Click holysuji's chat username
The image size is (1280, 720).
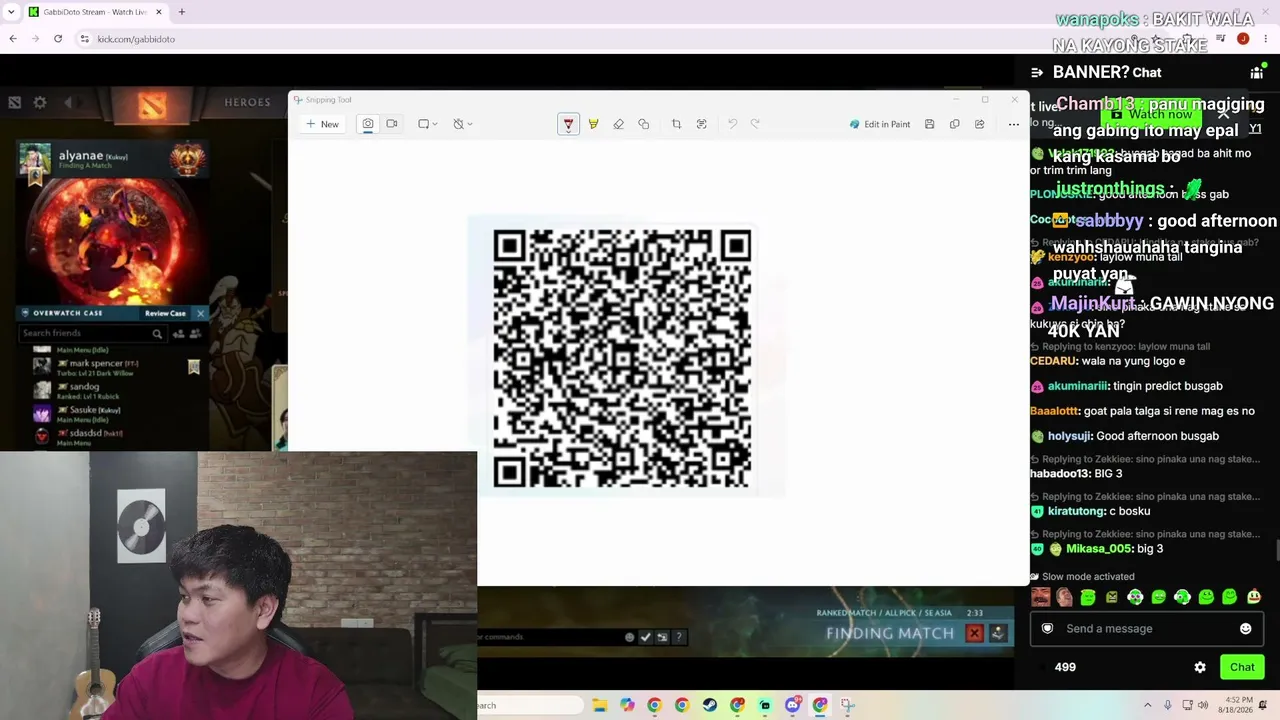[x=1068, y=436]
